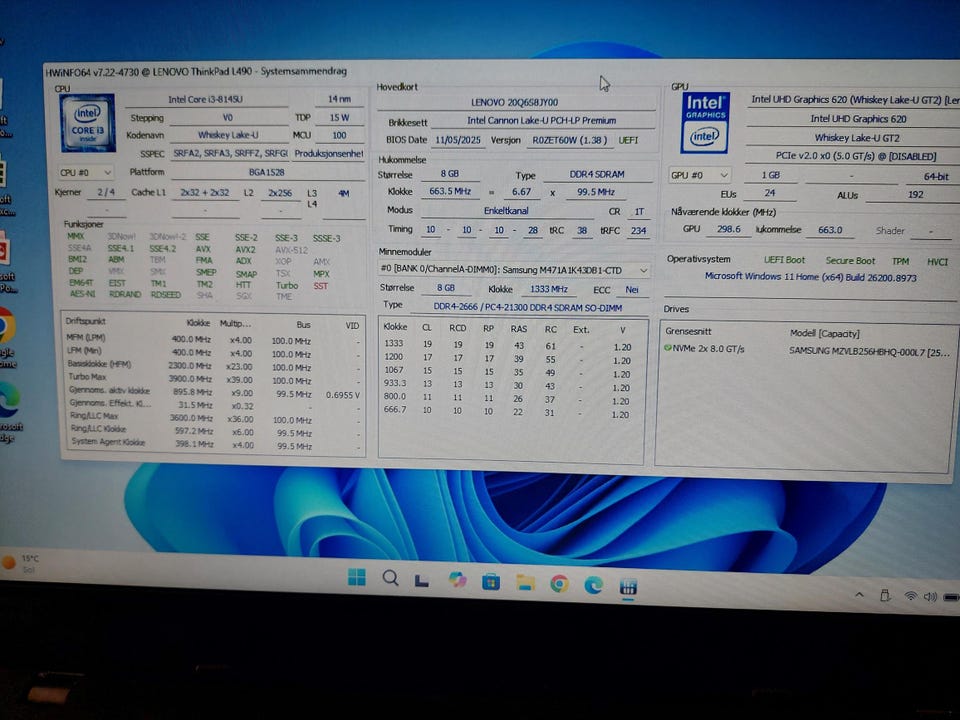Screen dimensions: 960x720
Task: Click Microsoft Windows 11 Home build text
Action: (x=811, y=277)
